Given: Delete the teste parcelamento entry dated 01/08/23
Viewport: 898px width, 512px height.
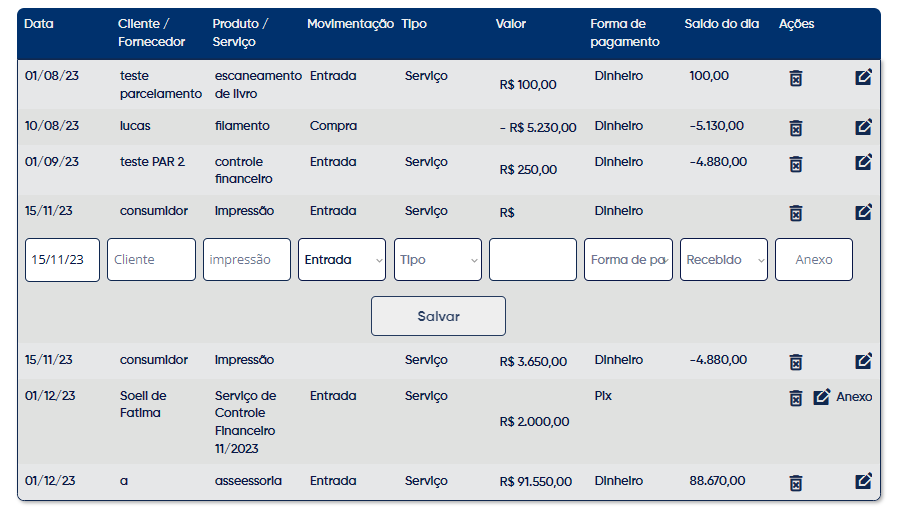Looking at the screenshot, I should click(x=795, y=78).
